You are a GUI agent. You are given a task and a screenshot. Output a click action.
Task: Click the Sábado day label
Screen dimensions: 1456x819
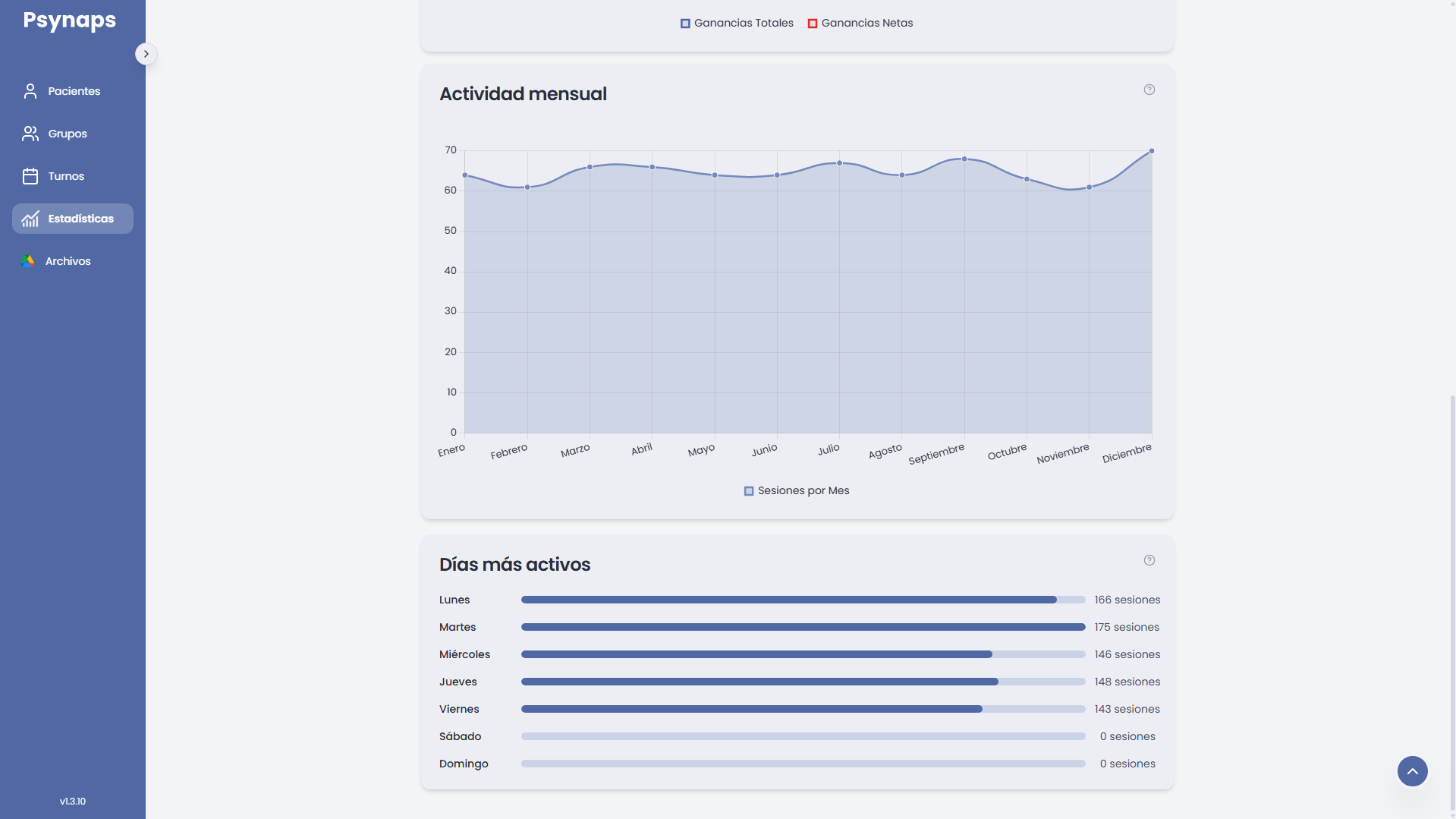[460, 736]
